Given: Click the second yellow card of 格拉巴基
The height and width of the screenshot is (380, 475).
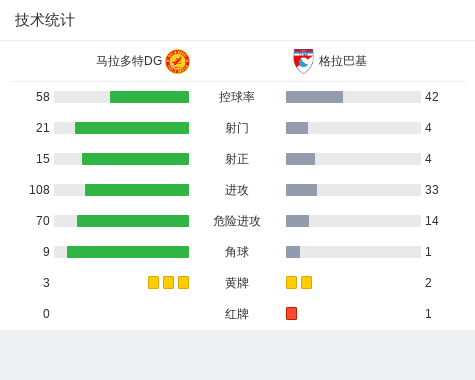Looking at the screenshot, I should (x=306, y=283).
